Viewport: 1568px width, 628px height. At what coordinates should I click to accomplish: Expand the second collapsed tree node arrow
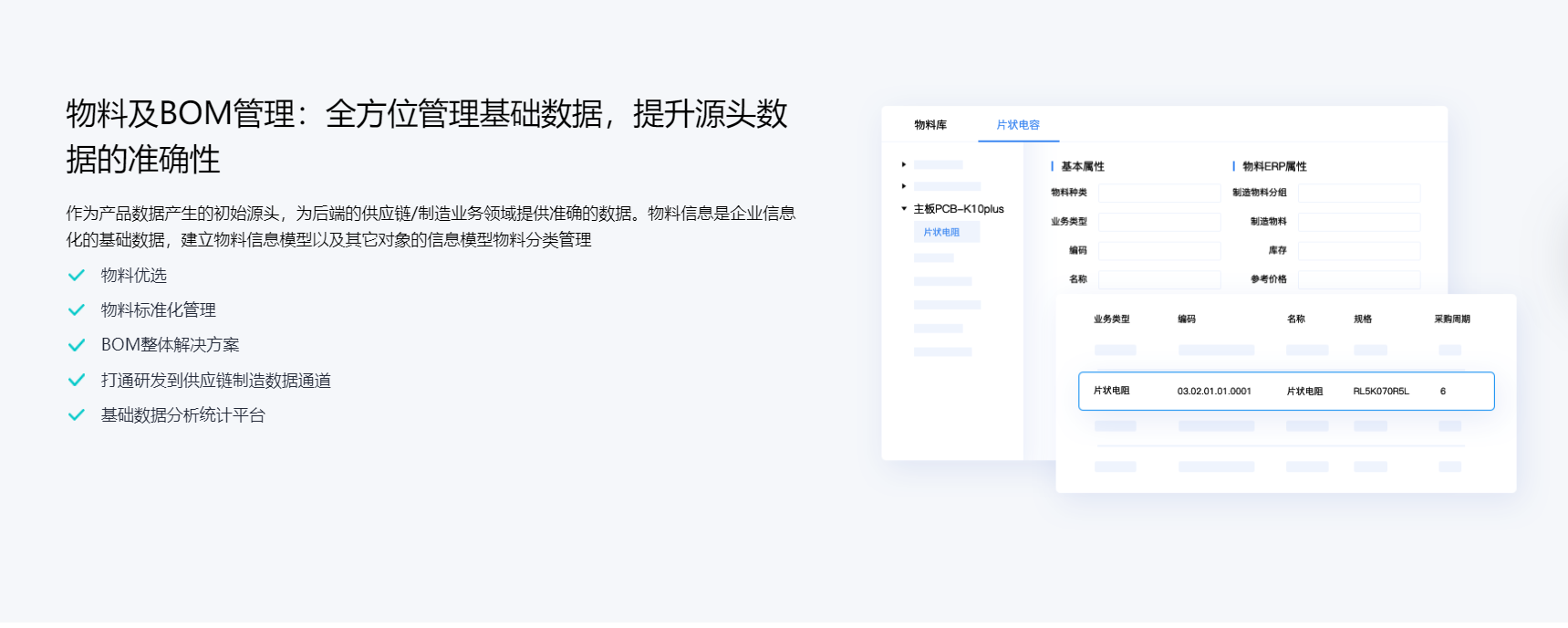904,186
